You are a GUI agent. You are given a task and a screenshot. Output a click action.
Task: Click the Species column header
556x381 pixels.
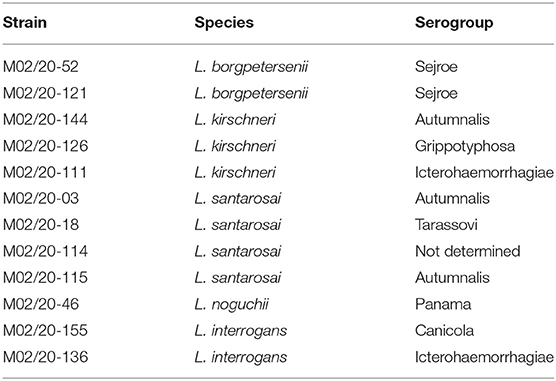(x=224, y=22)
